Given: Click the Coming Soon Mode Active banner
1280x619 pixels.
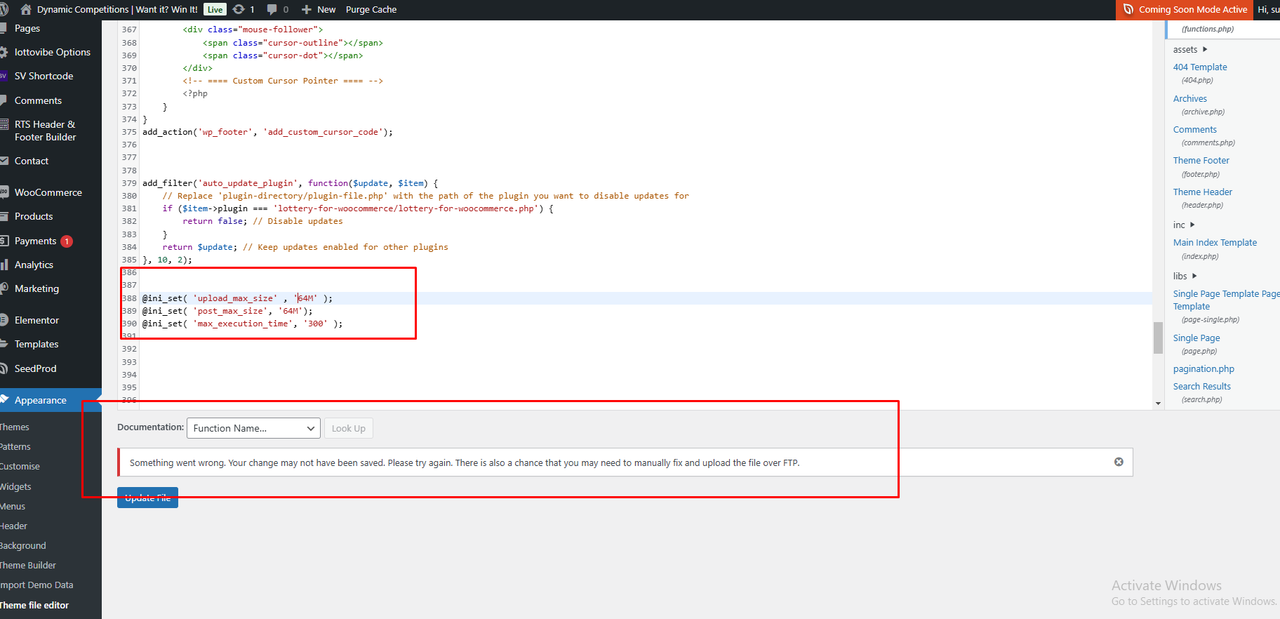Looking at the screenshot, I should (1184, 9).
